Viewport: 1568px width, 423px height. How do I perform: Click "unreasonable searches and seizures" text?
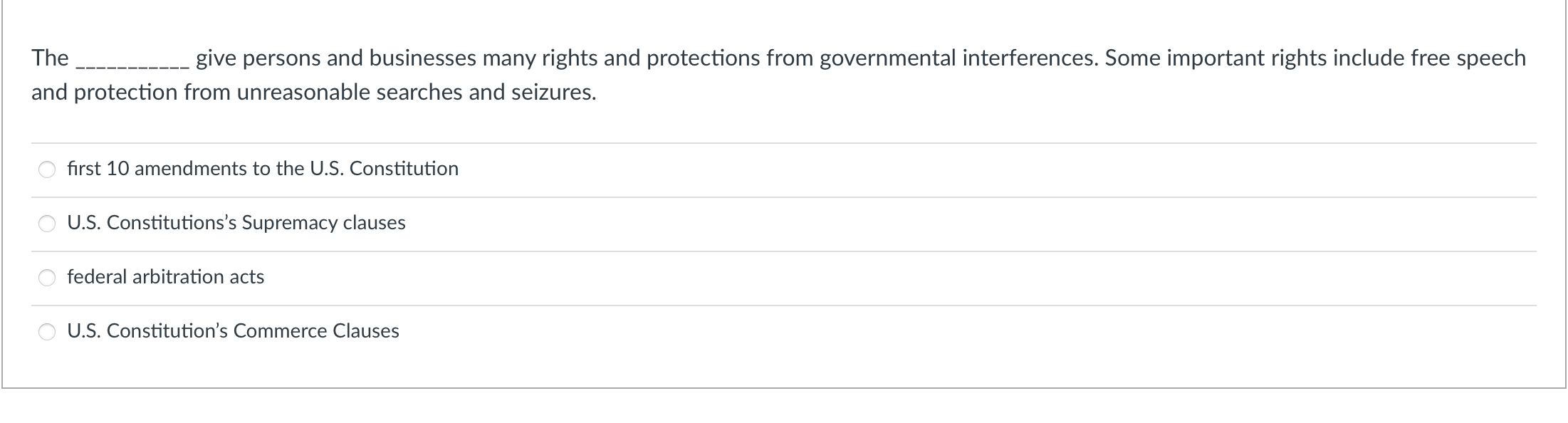[x=417, y=93]
